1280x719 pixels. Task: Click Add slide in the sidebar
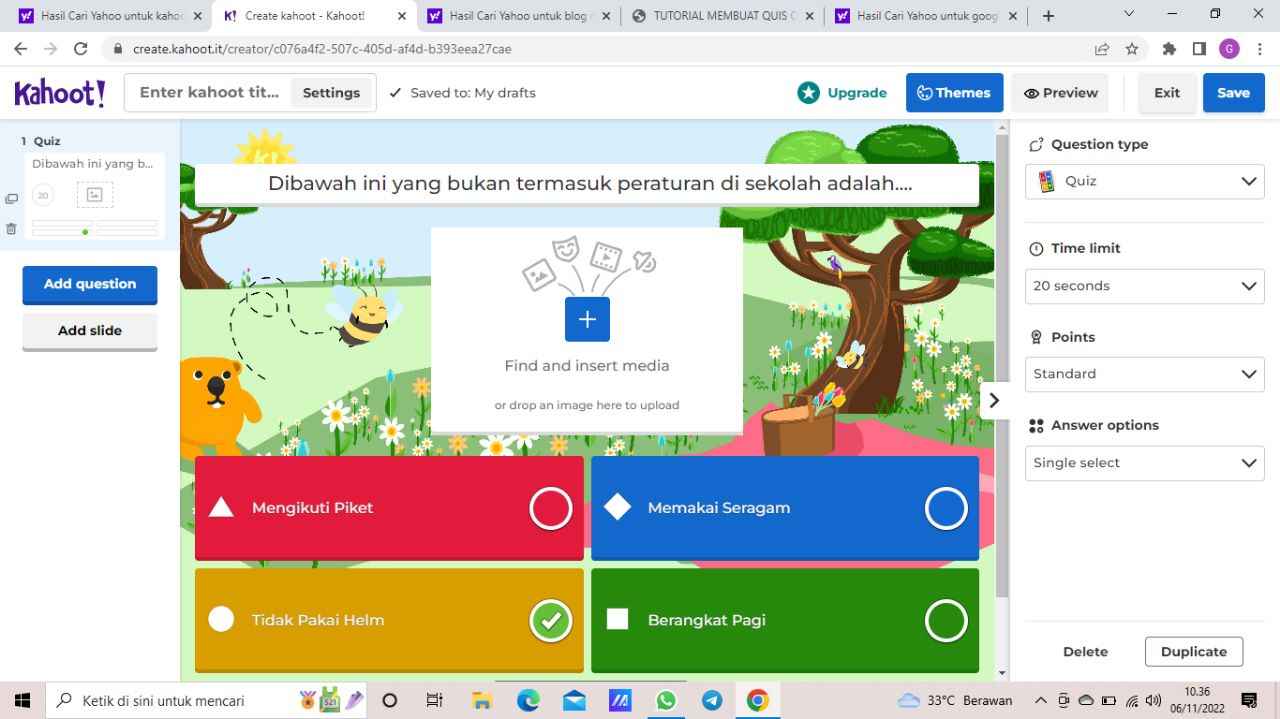(90, 331)
